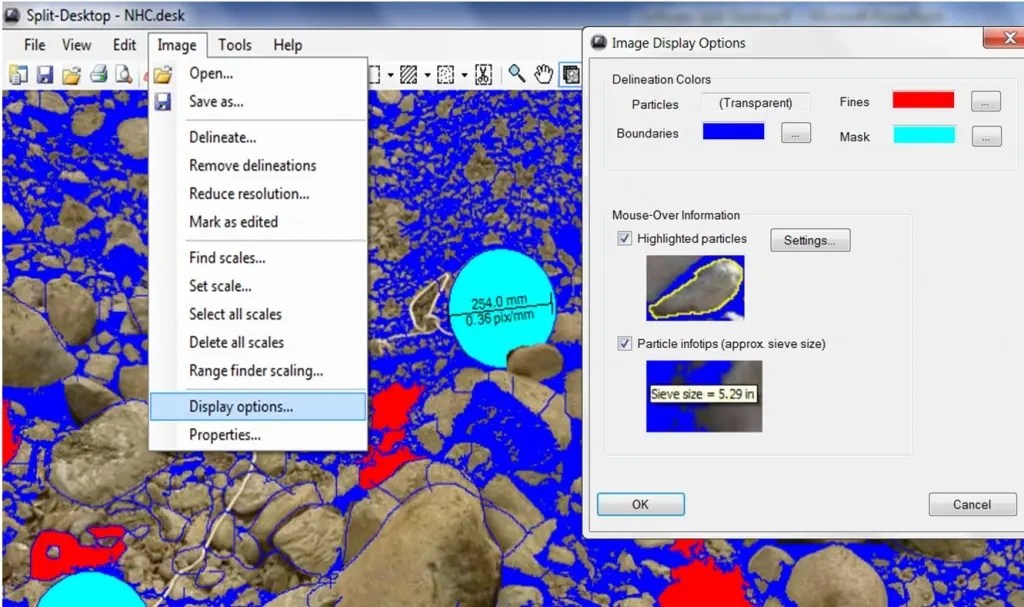Click the cyan Mask color swatch
The width and height of the screenshot is (1024, 607).
tap(924, 135)
